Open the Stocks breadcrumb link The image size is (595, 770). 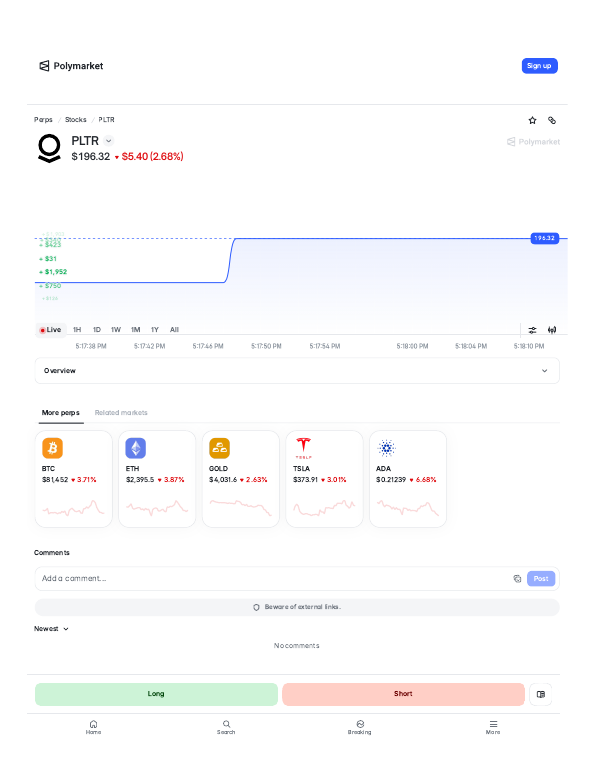(76, 120)
